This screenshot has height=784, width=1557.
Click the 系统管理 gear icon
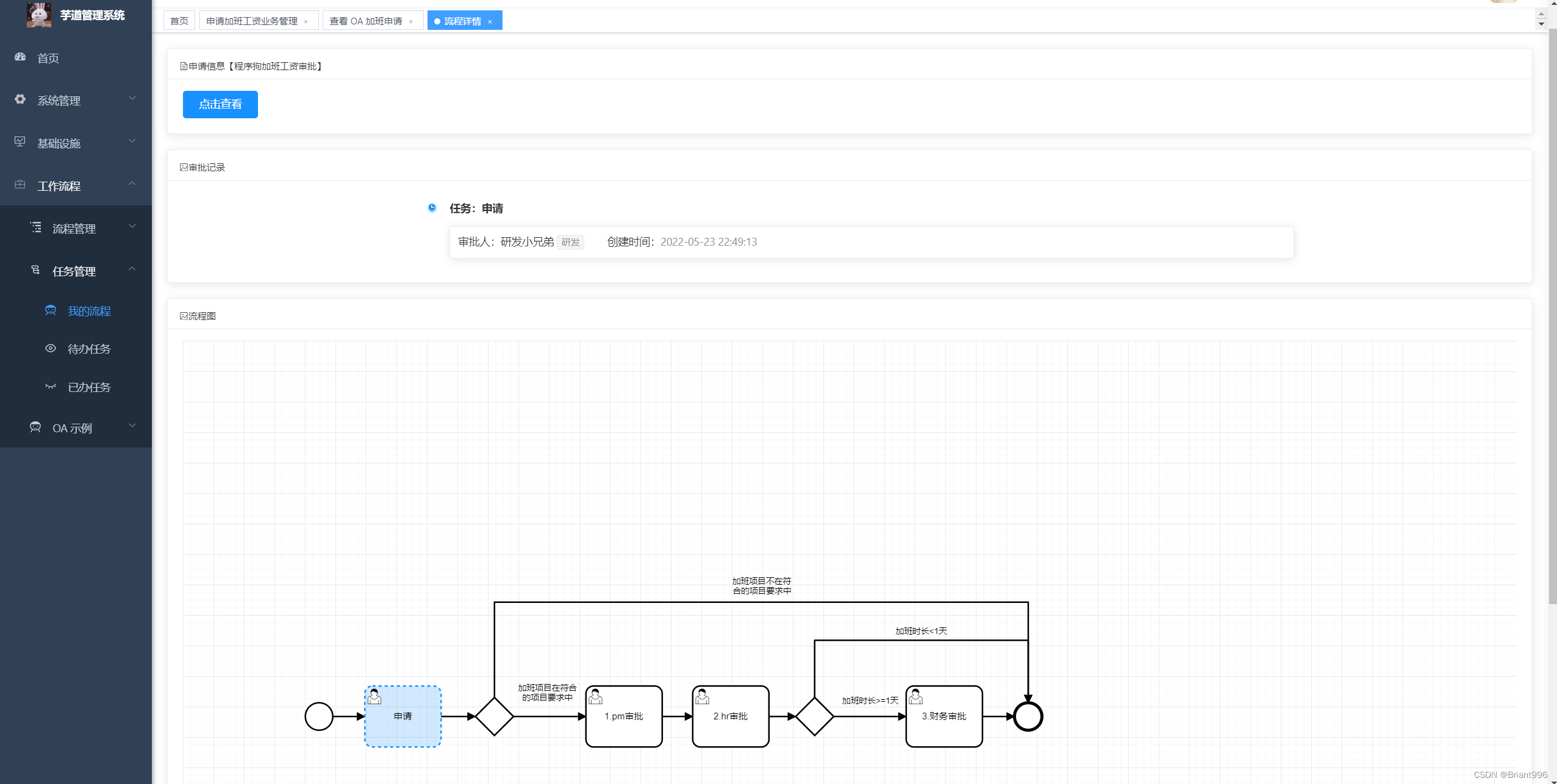[x=20, y=99]
